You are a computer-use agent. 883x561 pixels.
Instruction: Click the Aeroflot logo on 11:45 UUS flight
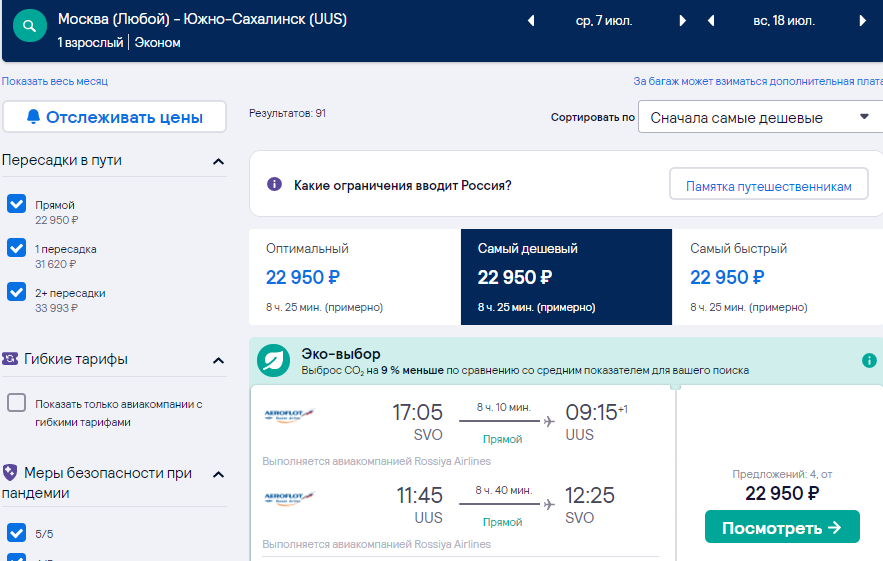289,498
